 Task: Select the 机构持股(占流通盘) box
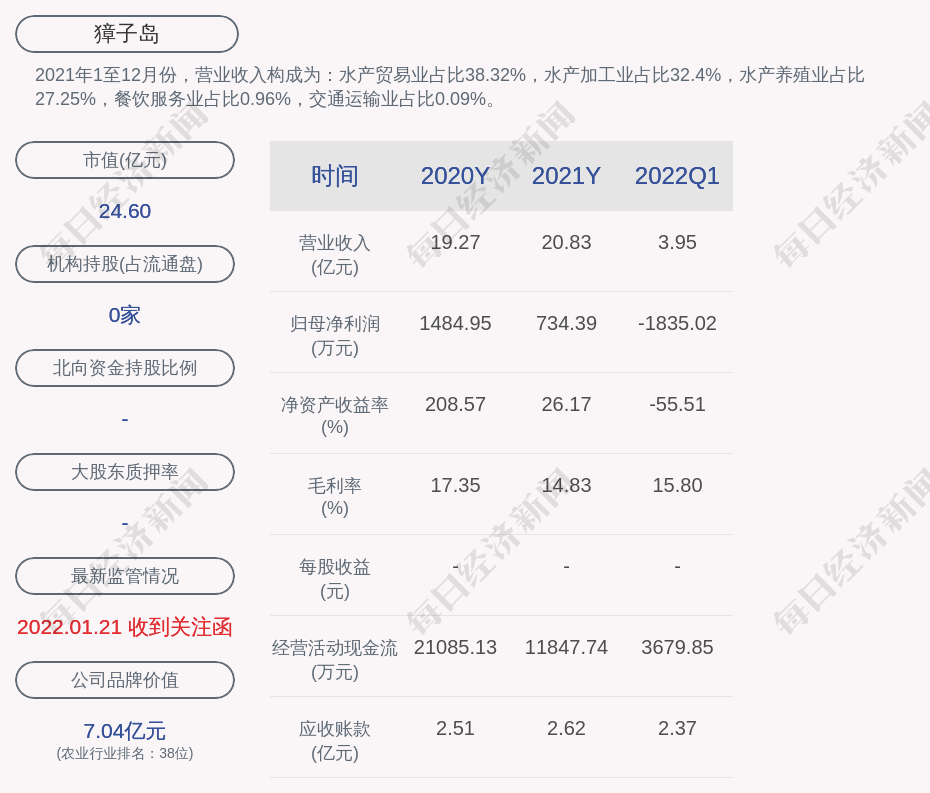(124, 264)
